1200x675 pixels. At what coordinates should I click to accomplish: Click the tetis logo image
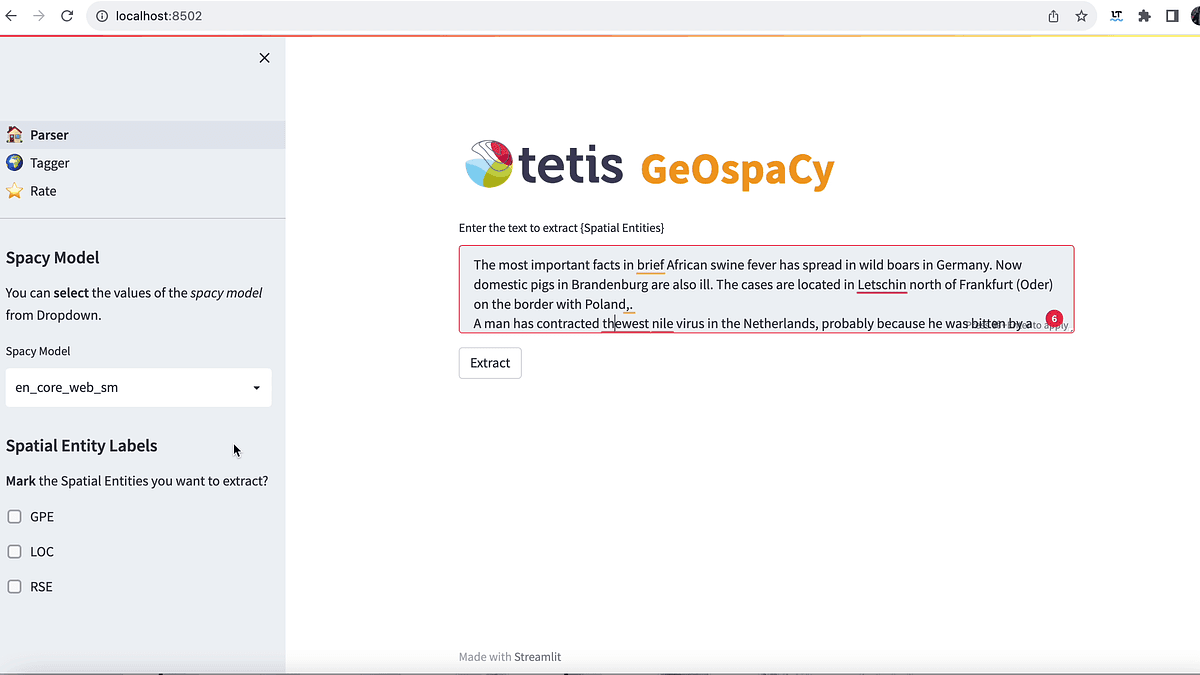(x=545, y=165)
